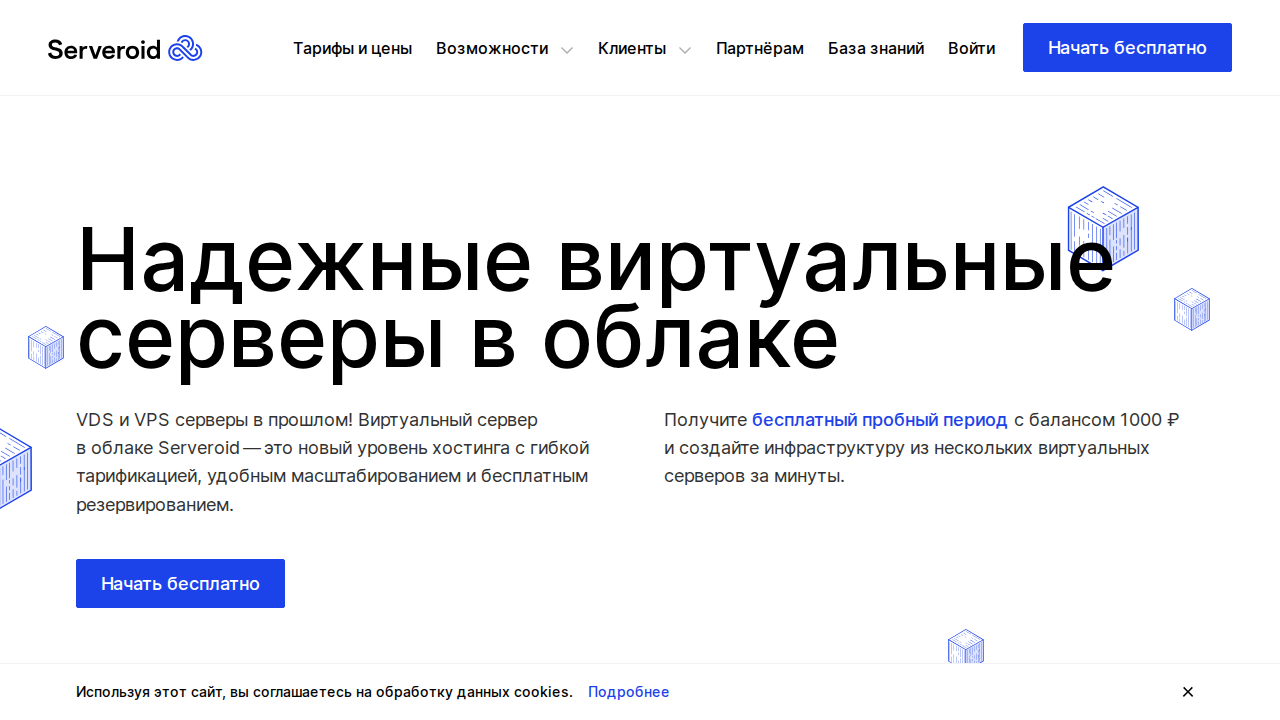This screenshot has height=720, width=1280.
Task: Expand the chevron next to Возможности
Action: pyautogui.click(x=567, y=50)
